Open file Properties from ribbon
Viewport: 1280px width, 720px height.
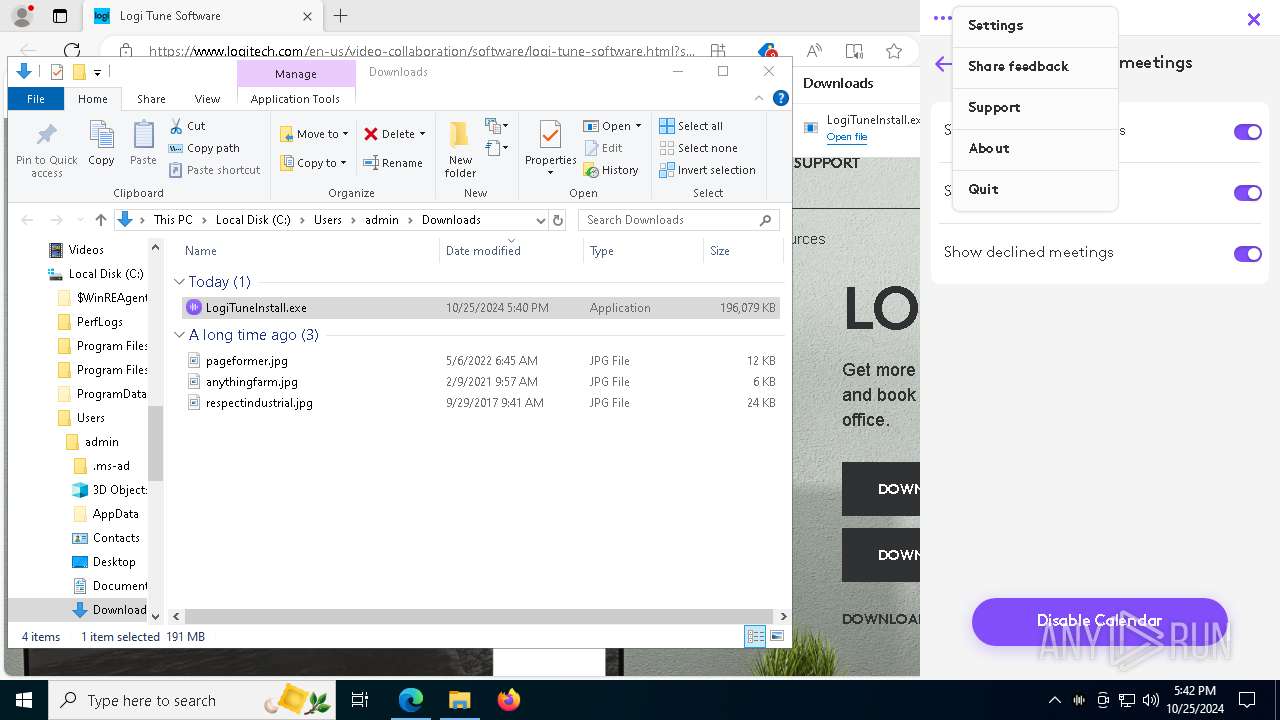pyautogui.click(x=551, y=148)
